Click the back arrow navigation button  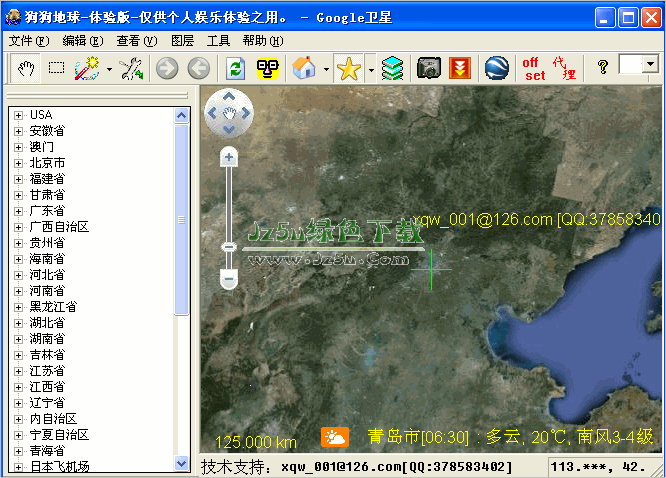tap(199, 68)
